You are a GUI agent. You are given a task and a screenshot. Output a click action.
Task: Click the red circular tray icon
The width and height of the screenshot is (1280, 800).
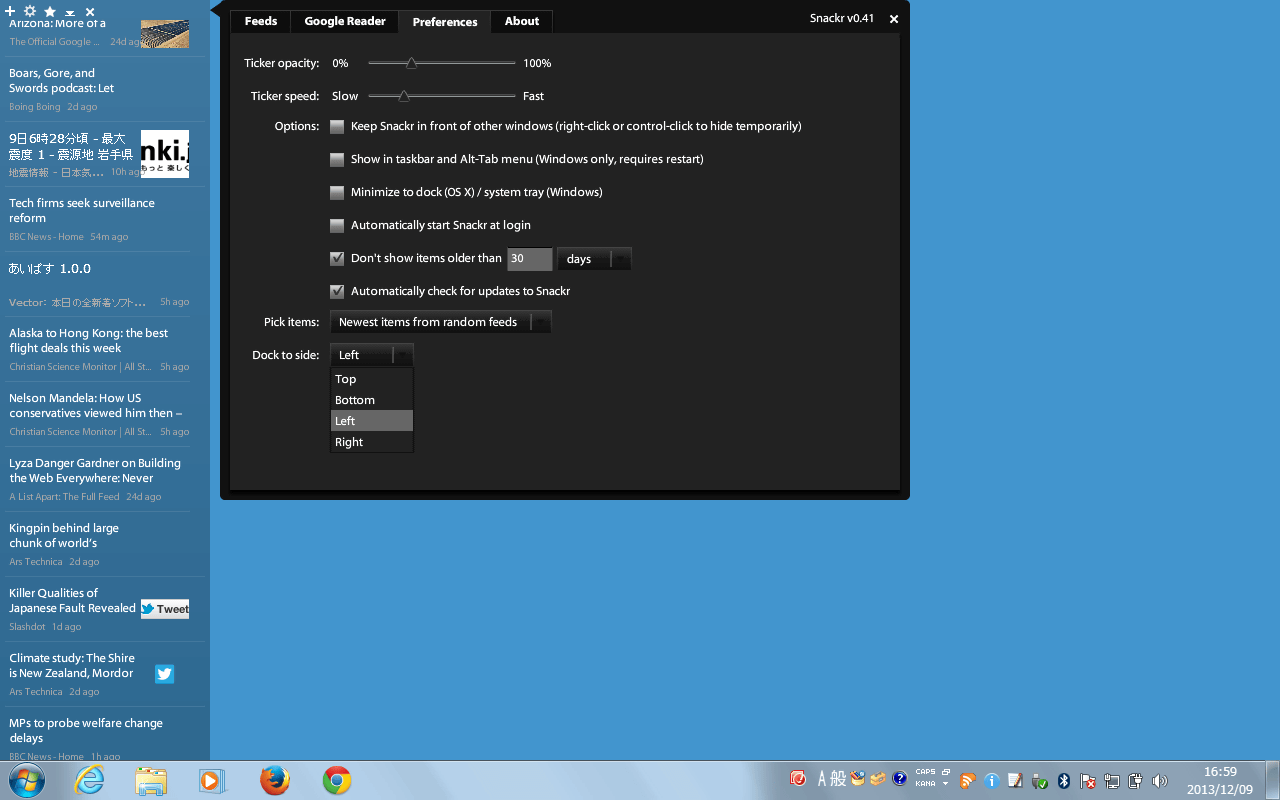798,778
